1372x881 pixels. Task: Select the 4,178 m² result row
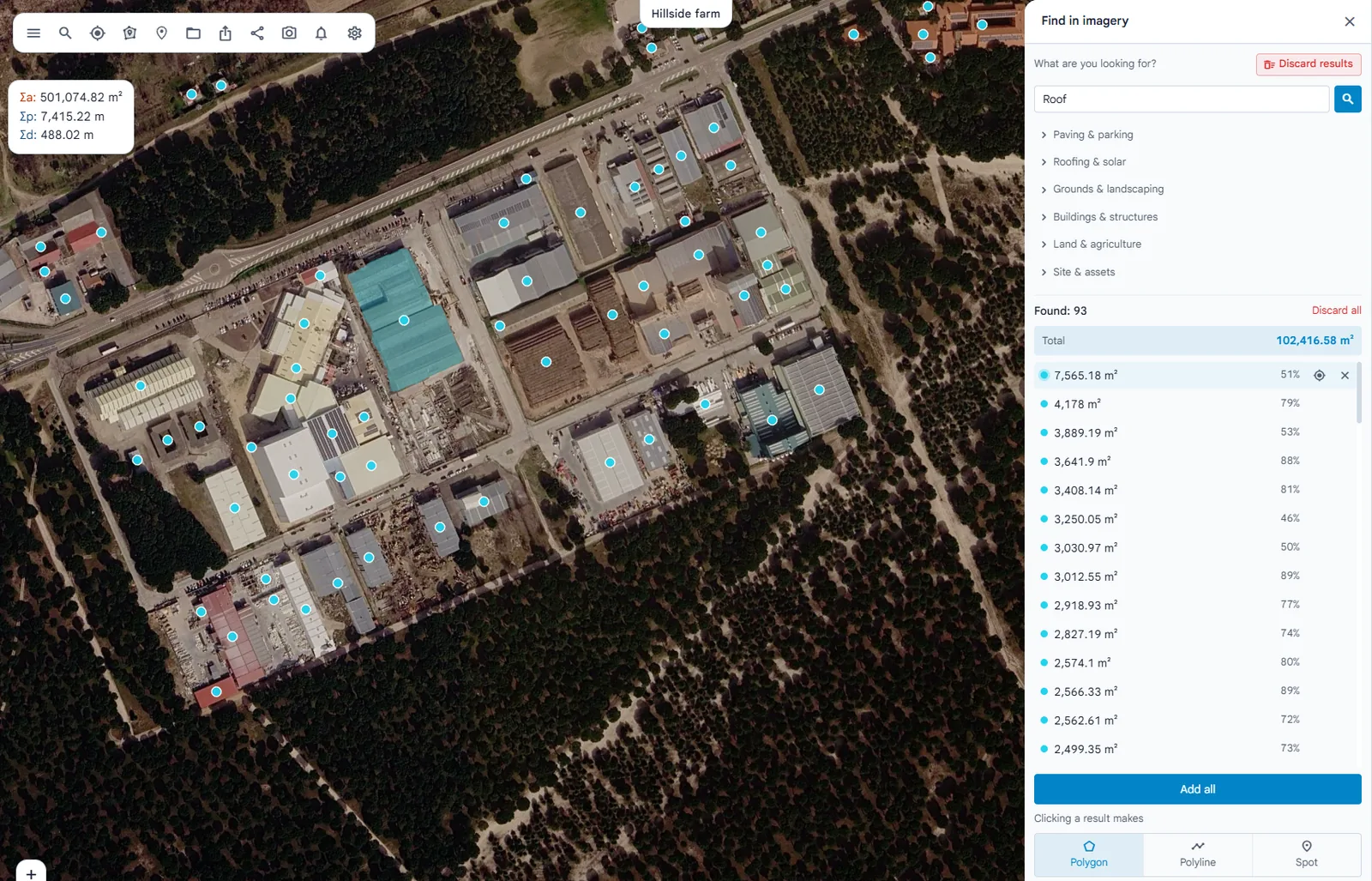[x=1194, y=404]
